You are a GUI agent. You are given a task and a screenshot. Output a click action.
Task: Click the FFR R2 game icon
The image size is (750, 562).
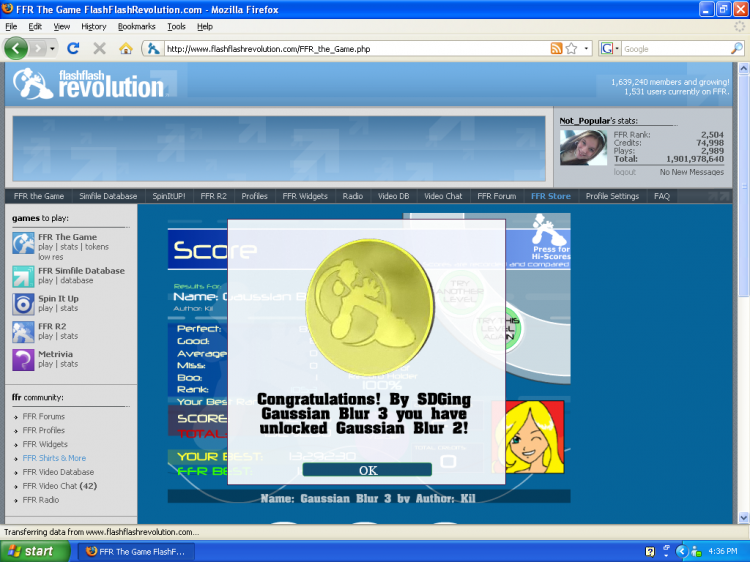[23, 332]
